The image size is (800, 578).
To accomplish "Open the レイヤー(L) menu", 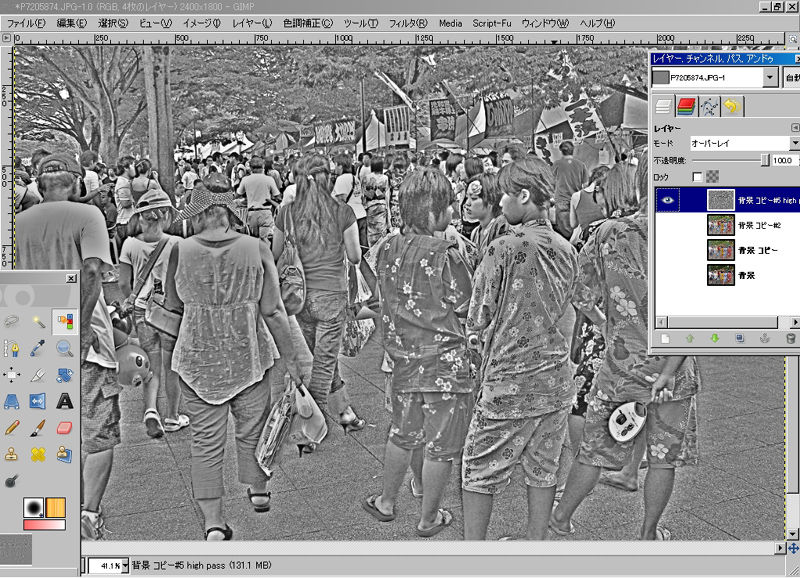I will coord(252,23).
